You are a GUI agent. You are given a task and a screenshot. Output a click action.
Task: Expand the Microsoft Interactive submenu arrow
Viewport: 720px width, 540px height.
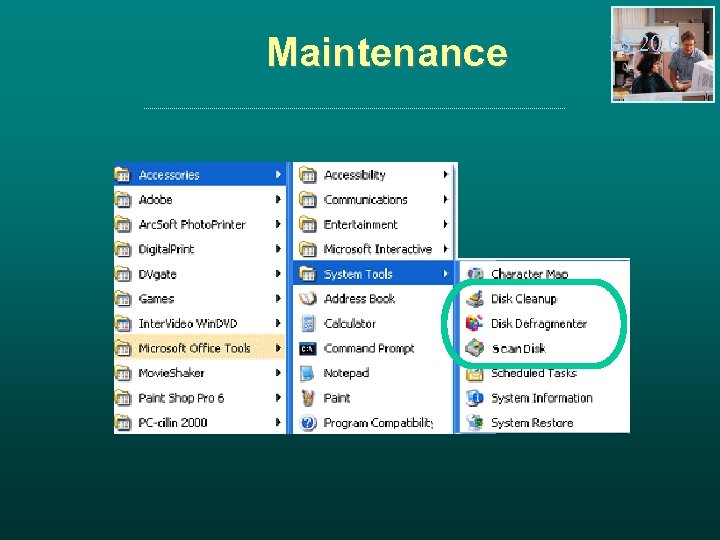pos(445,249)
